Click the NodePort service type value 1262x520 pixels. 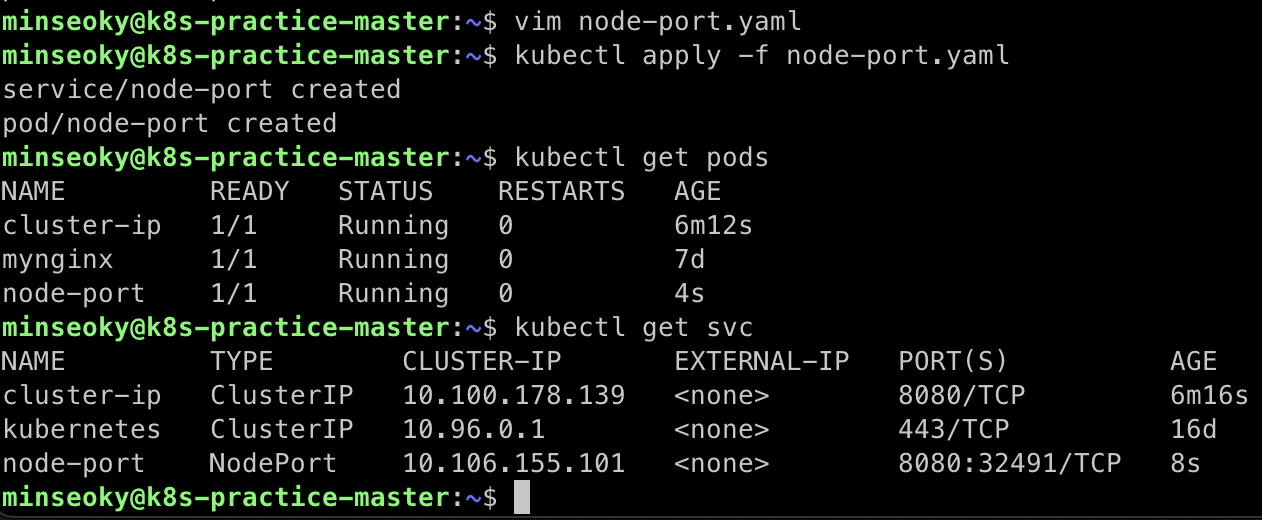pos(273,463)
